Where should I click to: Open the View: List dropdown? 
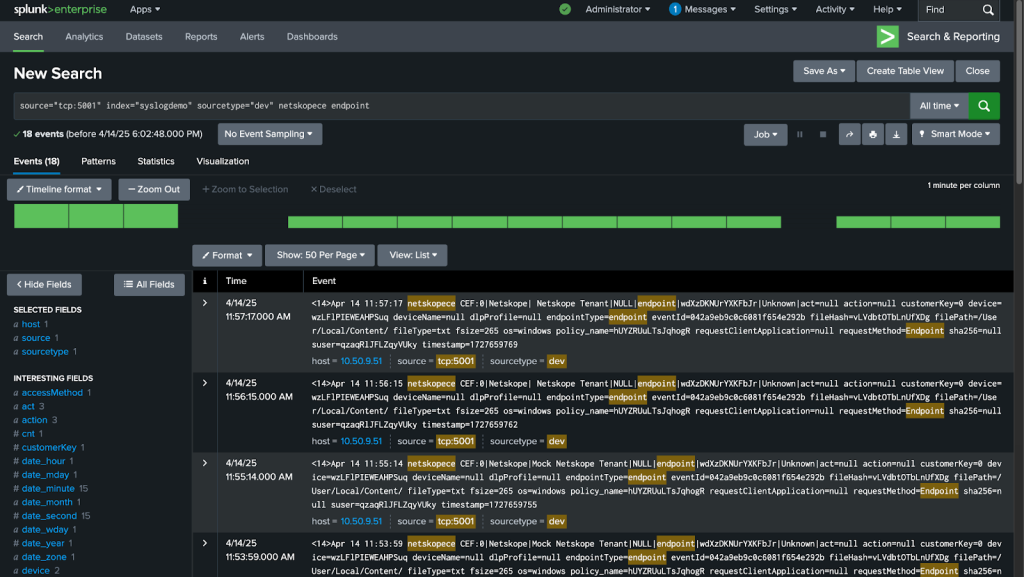point(413,255)
